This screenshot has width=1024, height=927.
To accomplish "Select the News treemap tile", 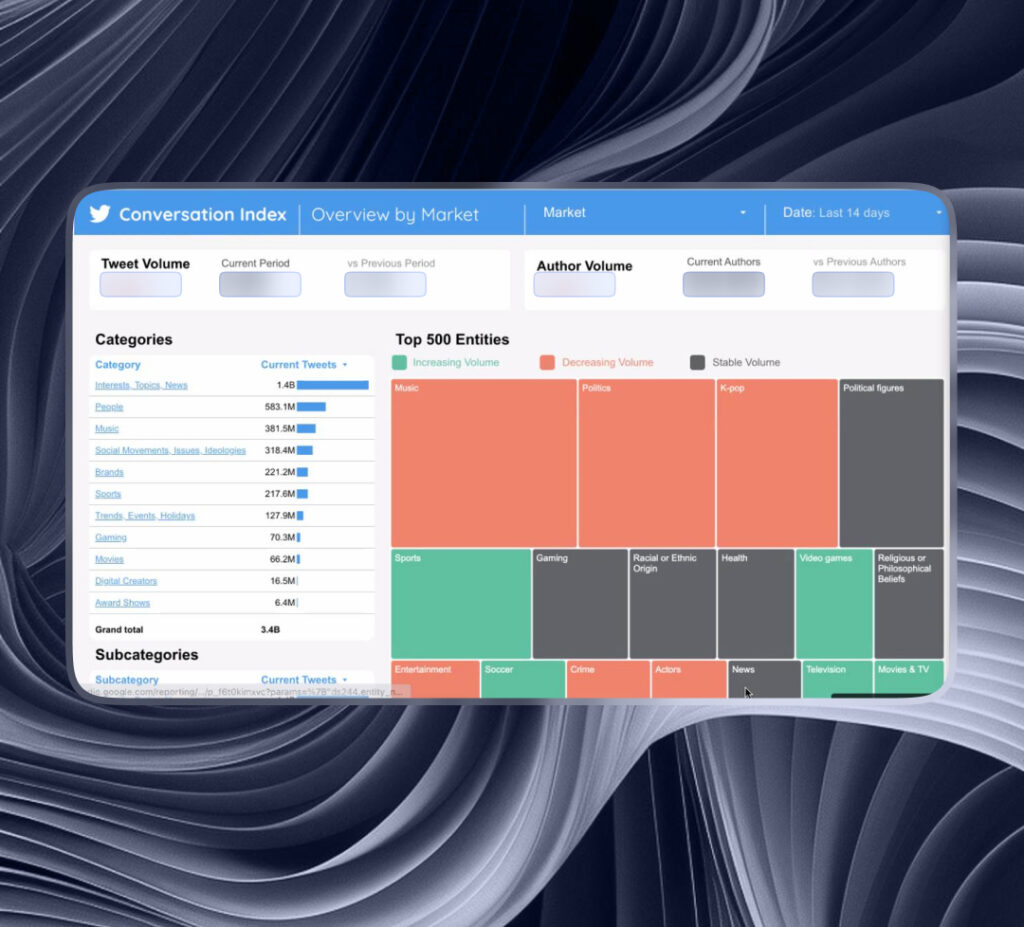I will tap(764, 679).
